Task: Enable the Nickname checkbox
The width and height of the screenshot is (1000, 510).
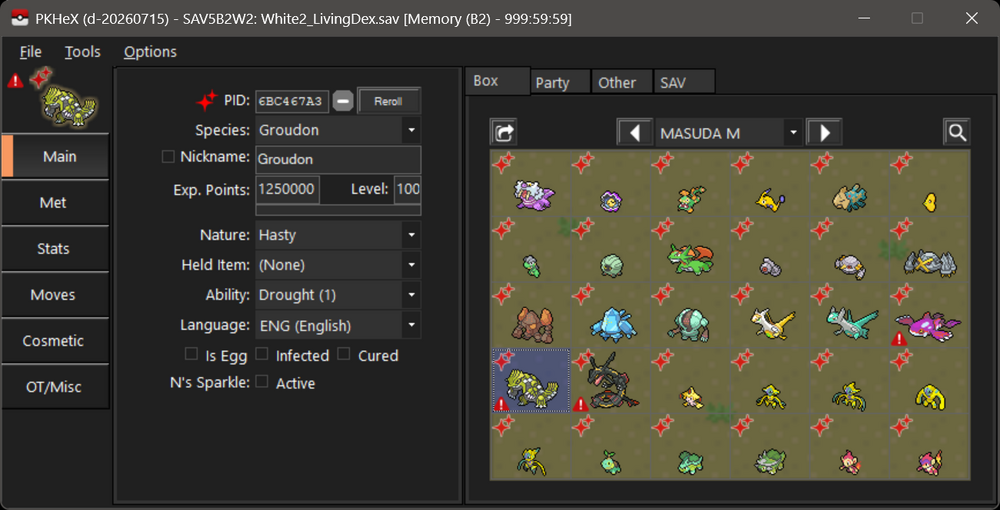Action: click(x=168, y=157)
